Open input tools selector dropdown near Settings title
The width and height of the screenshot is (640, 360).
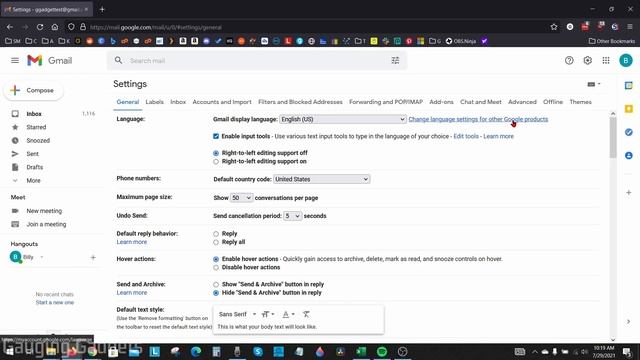pos(594,84)
